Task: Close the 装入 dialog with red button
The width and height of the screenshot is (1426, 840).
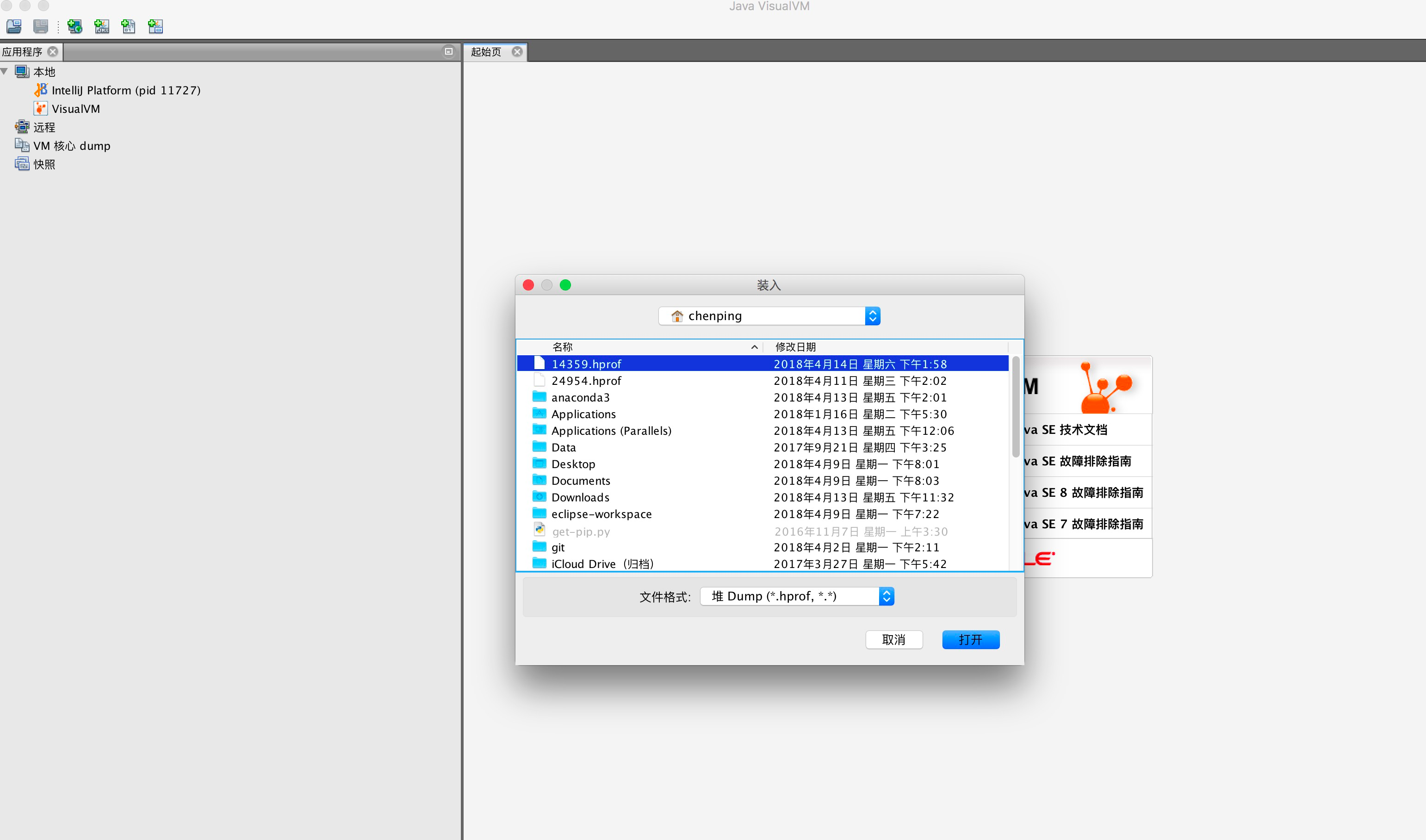Action: [x=528, y=285]
